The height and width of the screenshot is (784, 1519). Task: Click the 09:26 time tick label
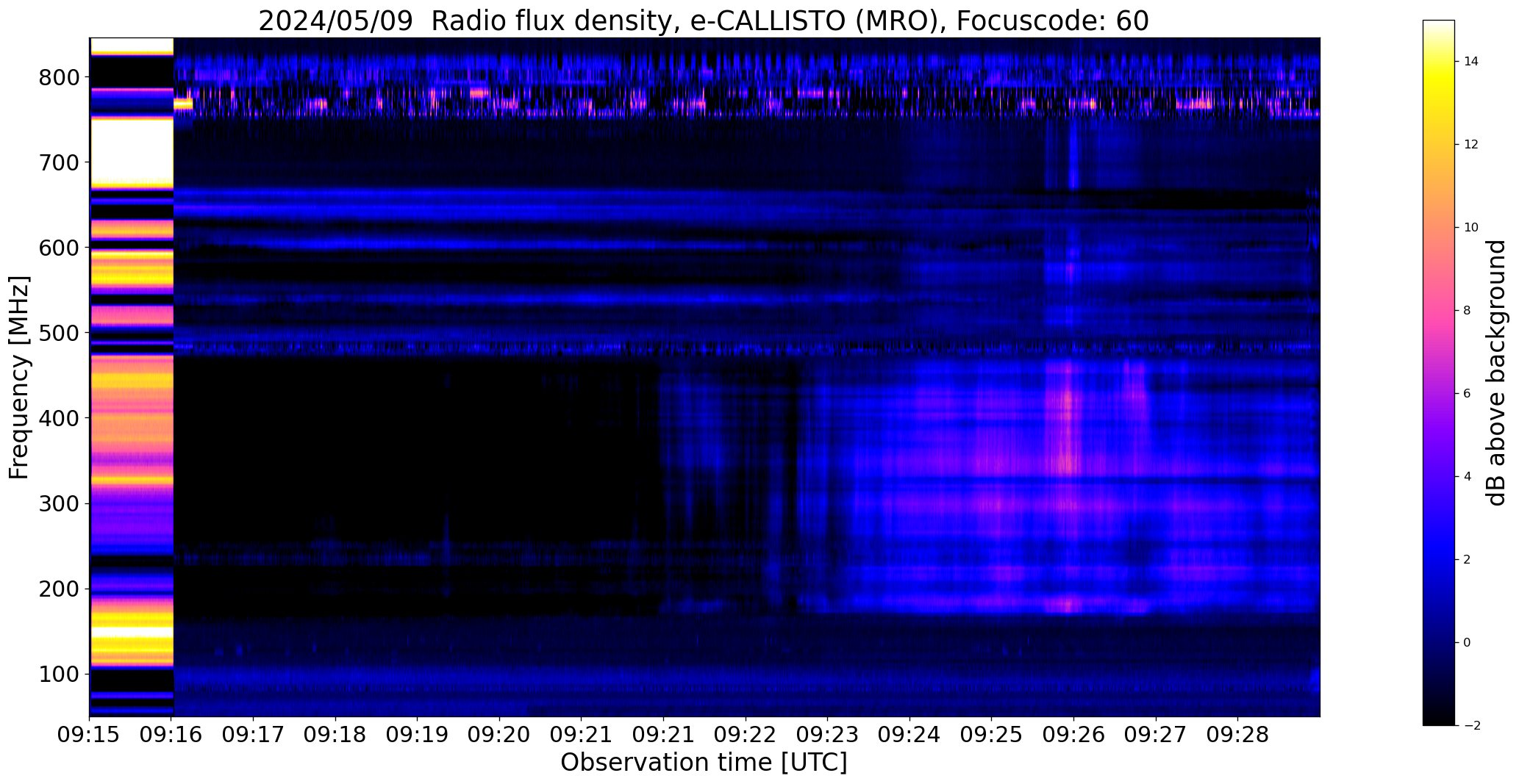1073,736
